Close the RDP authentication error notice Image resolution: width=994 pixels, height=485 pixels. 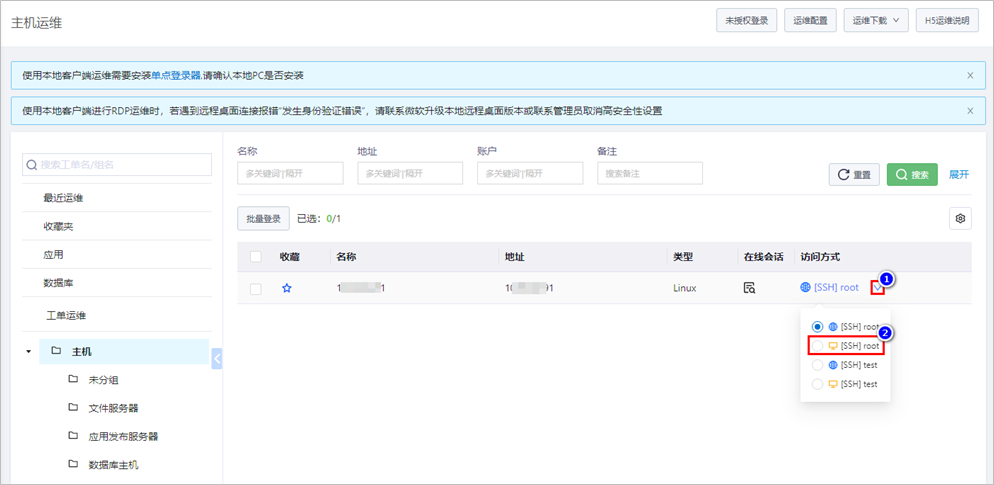pos(969,111)
